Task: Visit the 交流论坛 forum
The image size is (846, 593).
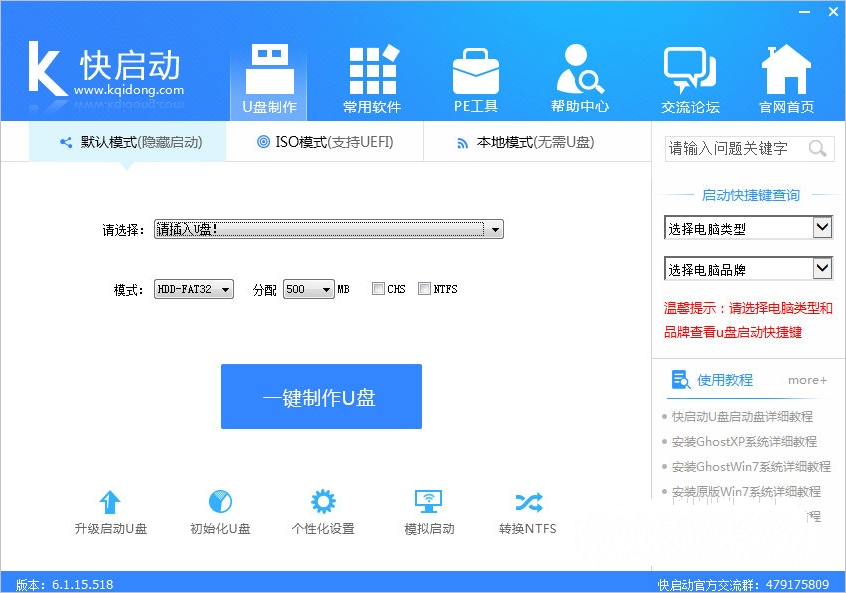Action: [x=691, y=75]
